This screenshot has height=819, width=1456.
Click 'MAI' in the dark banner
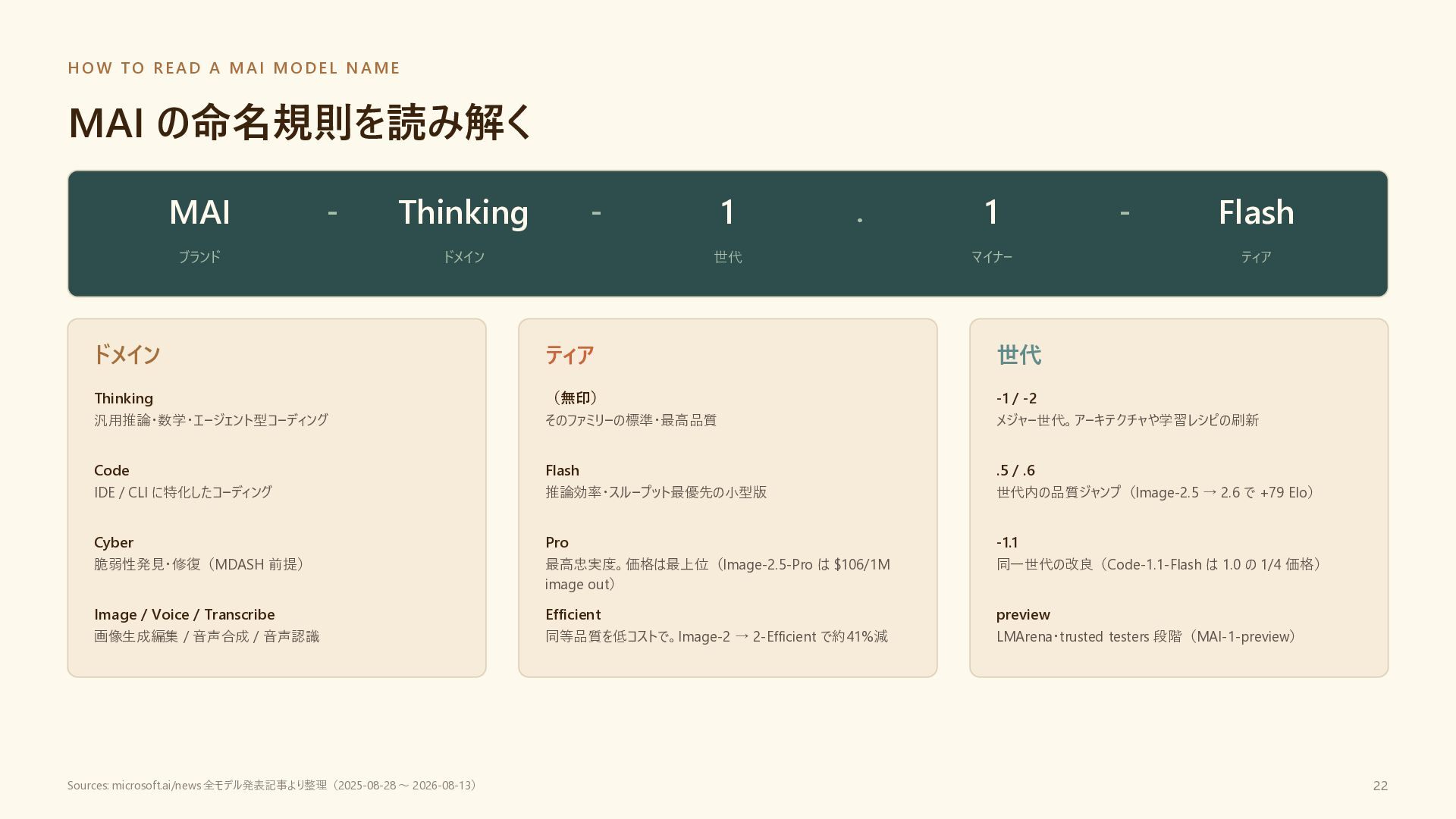pos(199,212)
